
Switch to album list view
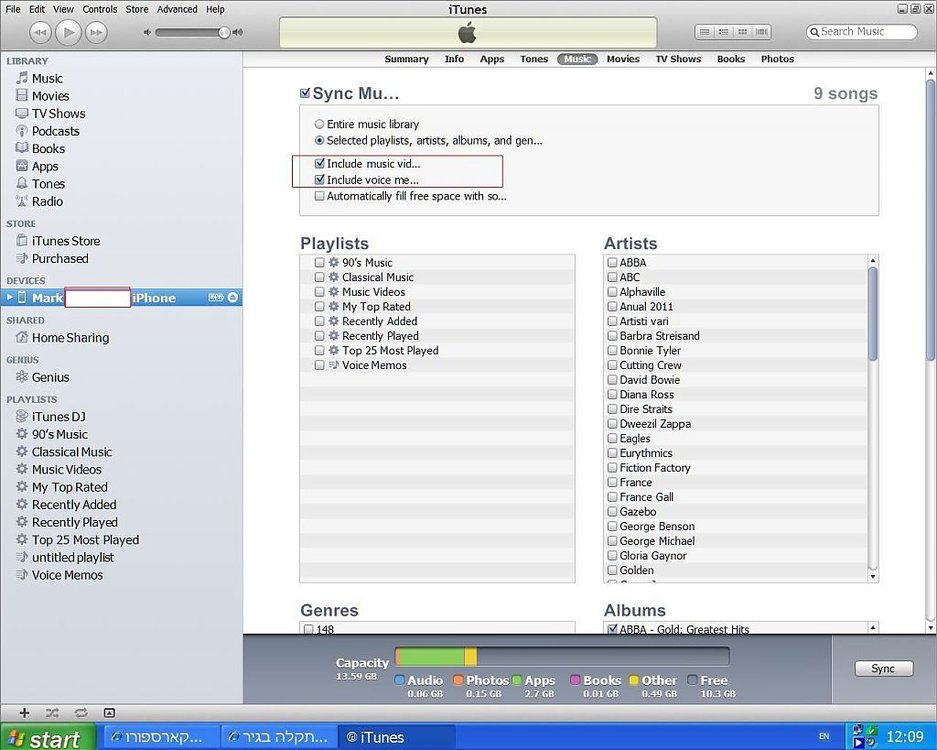tap(724, 32)
